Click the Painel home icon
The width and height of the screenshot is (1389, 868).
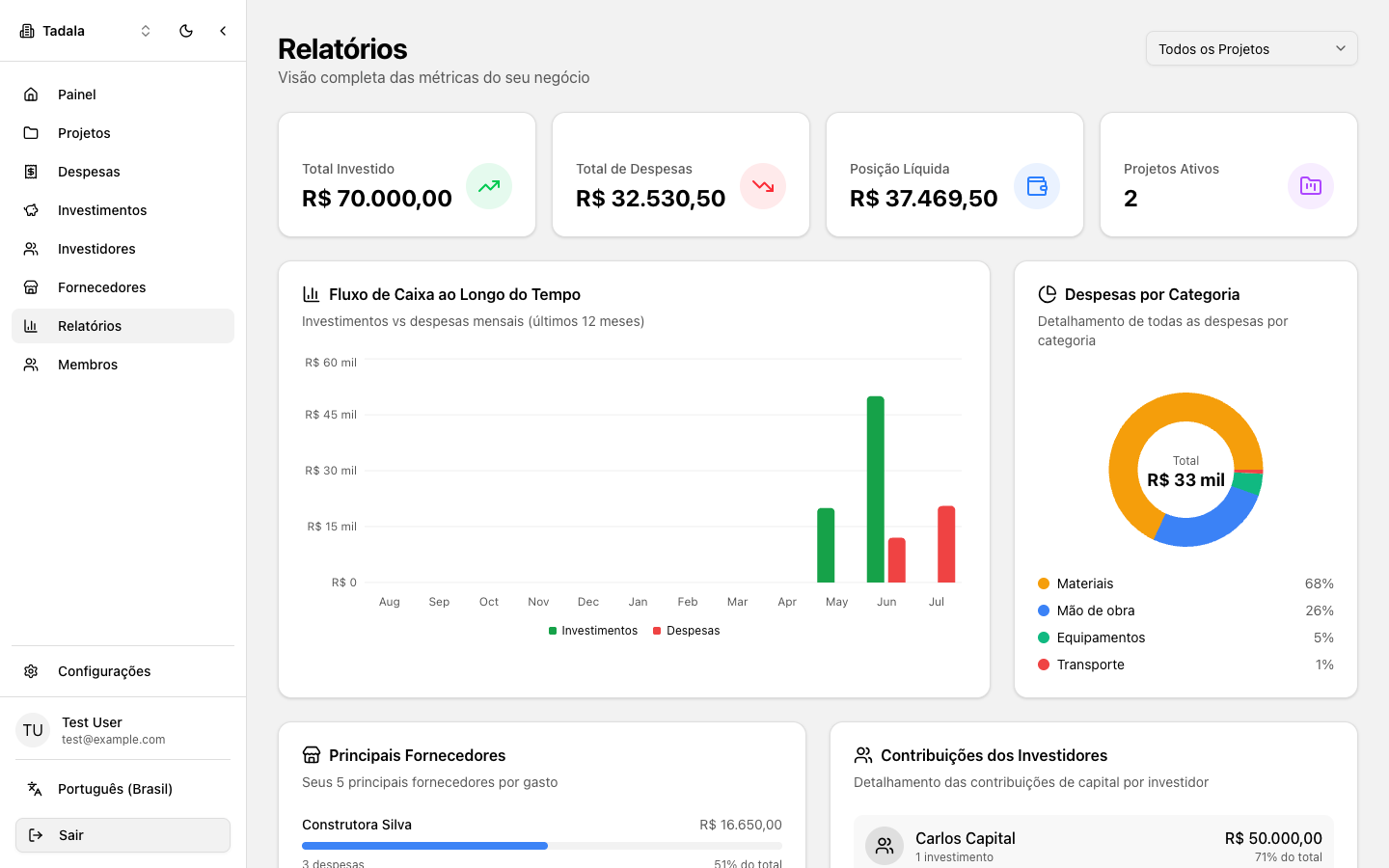pos(31,95)
